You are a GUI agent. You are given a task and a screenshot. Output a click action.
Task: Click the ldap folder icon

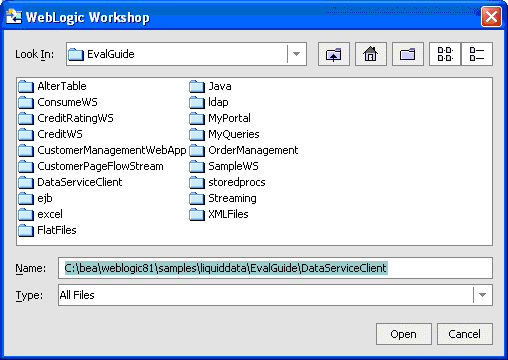pos(197,102)
